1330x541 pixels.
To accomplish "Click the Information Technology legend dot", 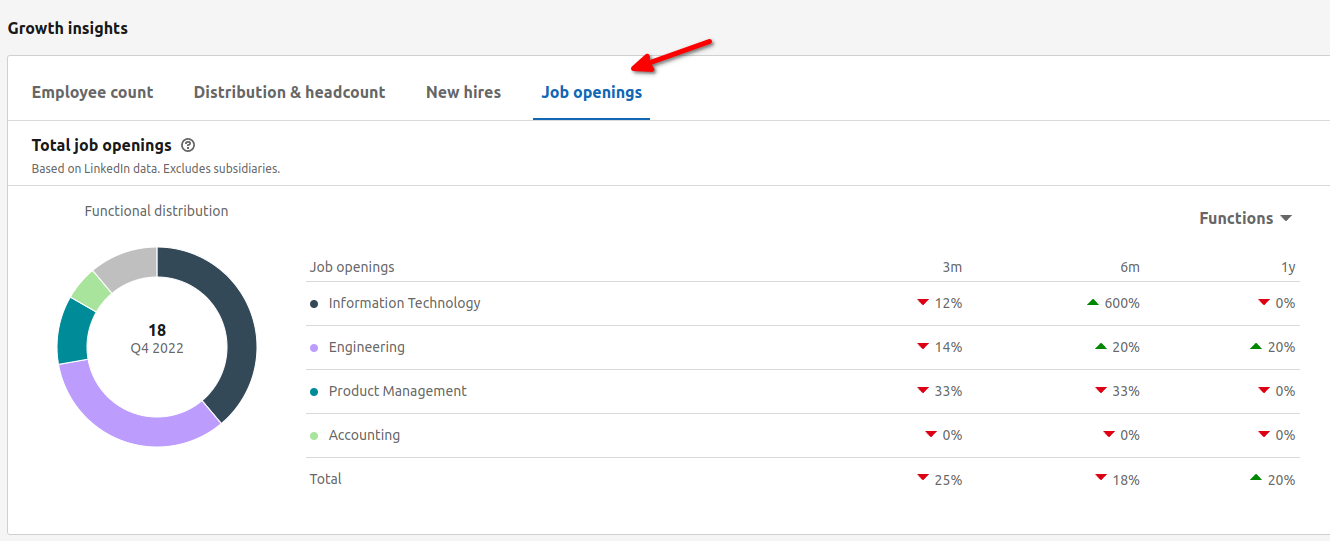I will point(314,303).
